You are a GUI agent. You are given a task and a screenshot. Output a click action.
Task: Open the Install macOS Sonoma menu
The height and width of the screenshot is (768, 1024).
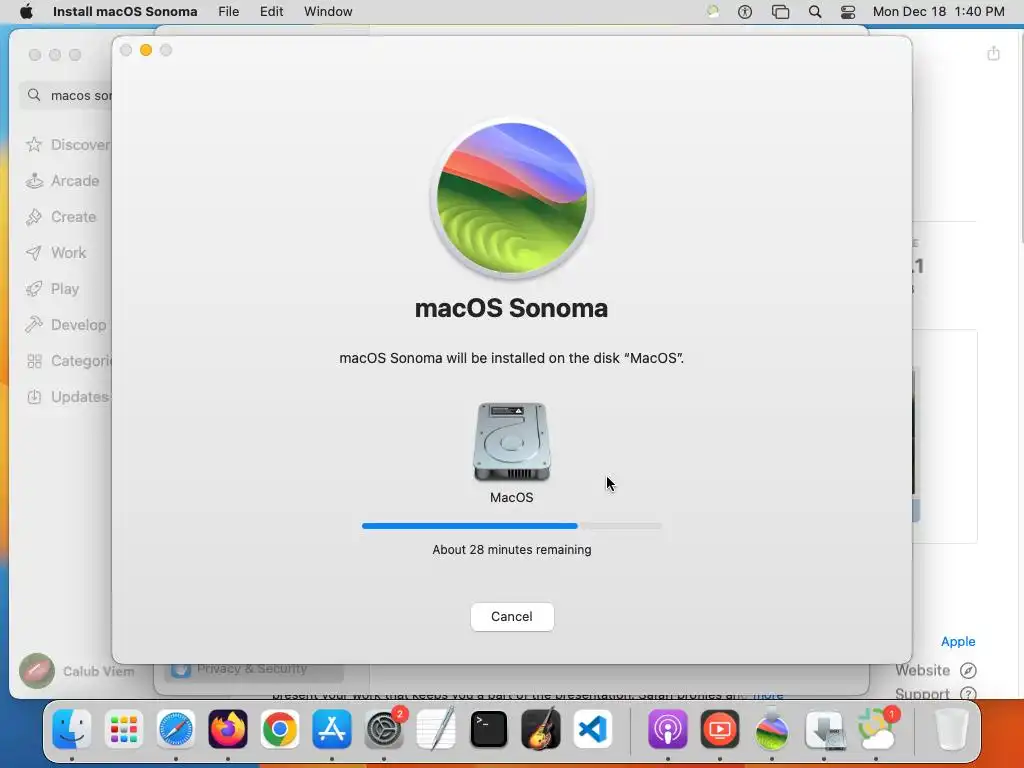point(125,11)
